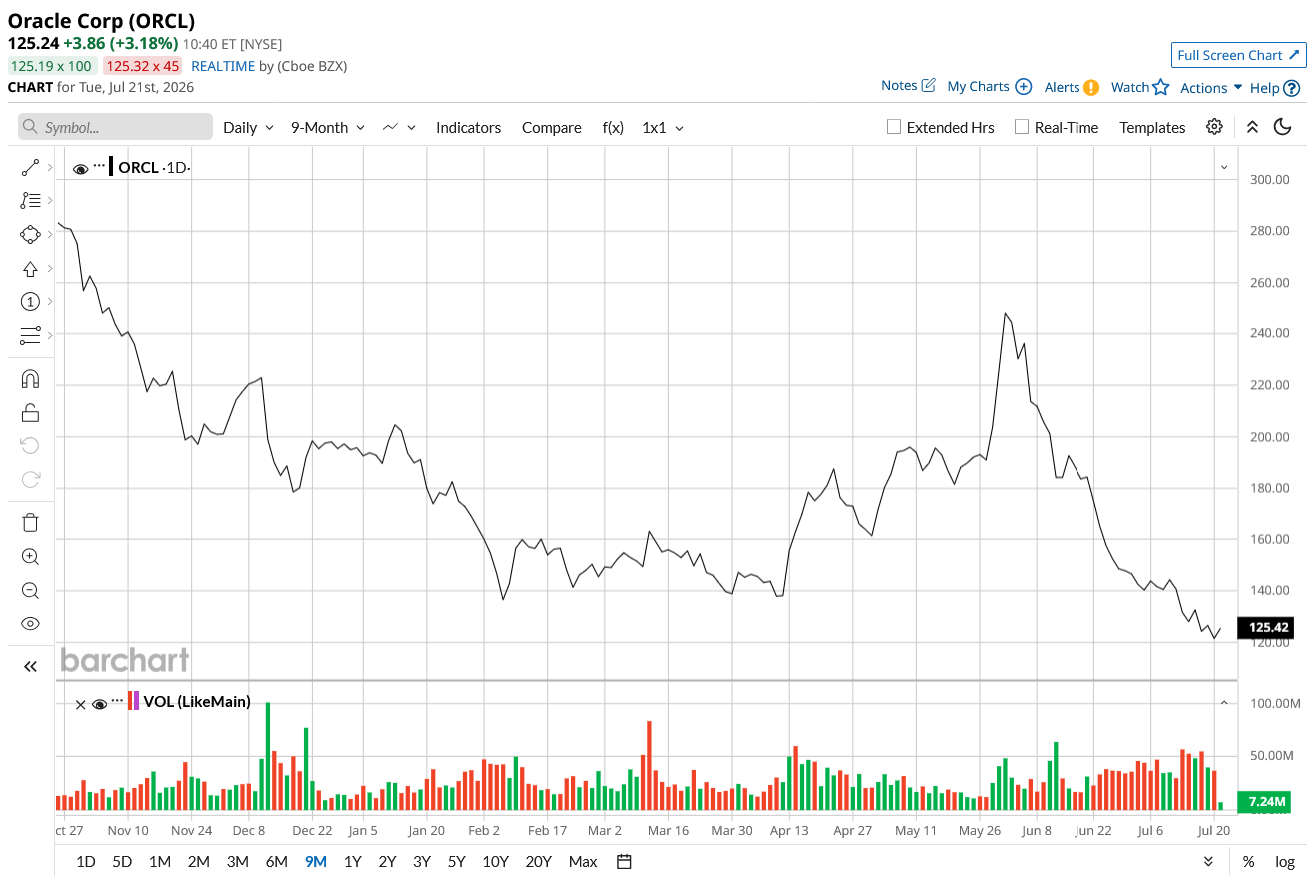Click the 7.24M volume label
This screenshot has height=876, width=1308.
pos(1266,802)
